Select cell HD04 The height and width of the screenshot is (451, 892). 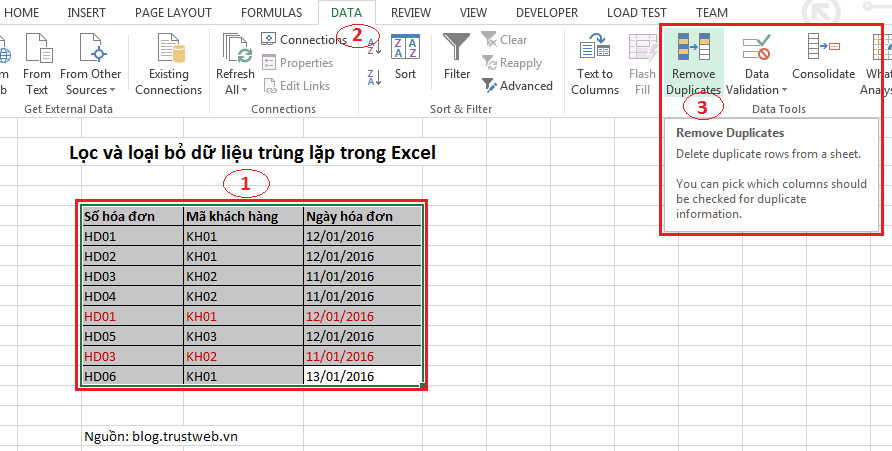pyautogui.click(x=132, y=296)
